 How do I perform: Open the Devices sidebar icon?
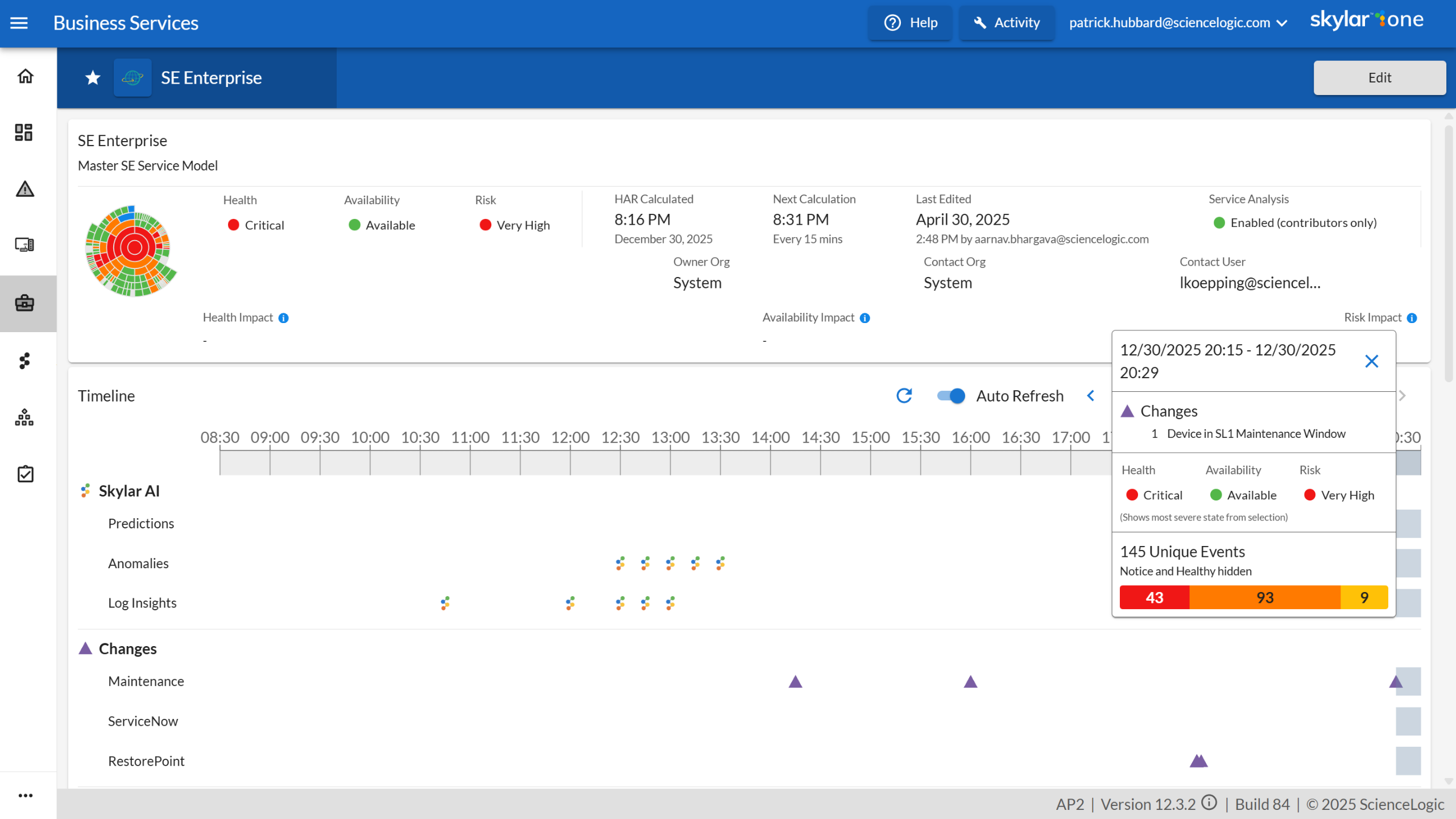click(24, 245)
